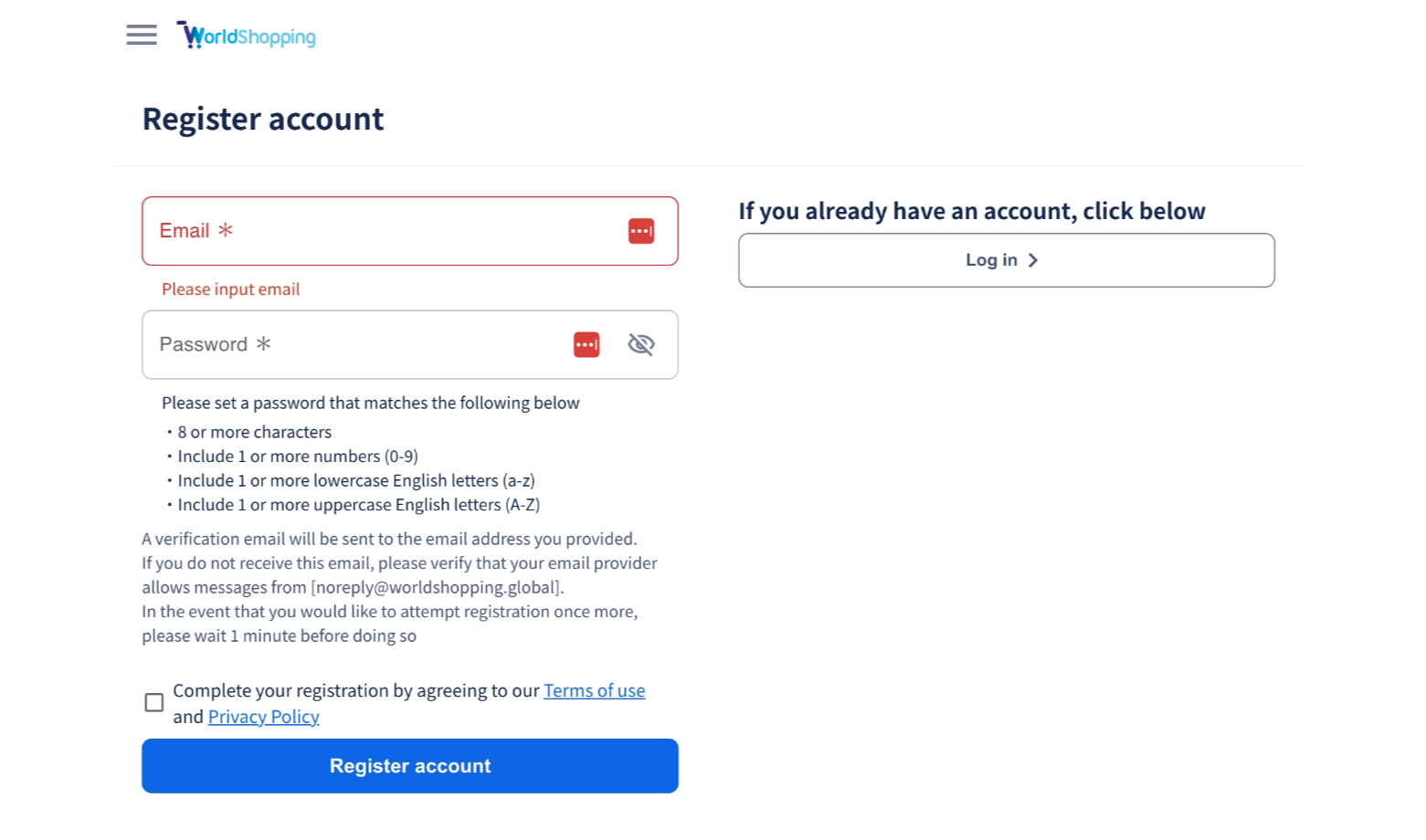Toggle password visibility with the eye icon
Viewport: 1426px width, 840px height.
(x=641, y=344)
